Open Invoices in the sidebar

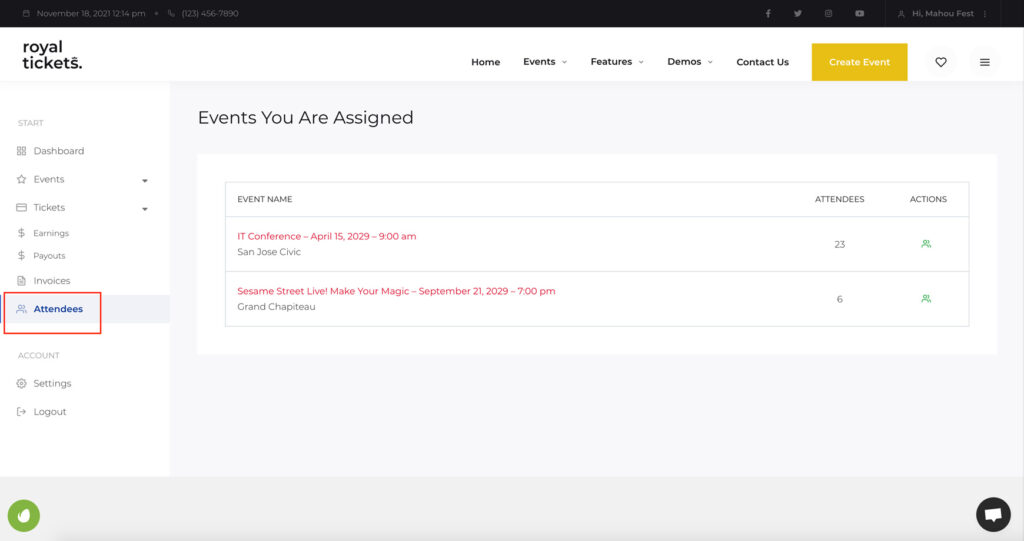click(52, 281)
